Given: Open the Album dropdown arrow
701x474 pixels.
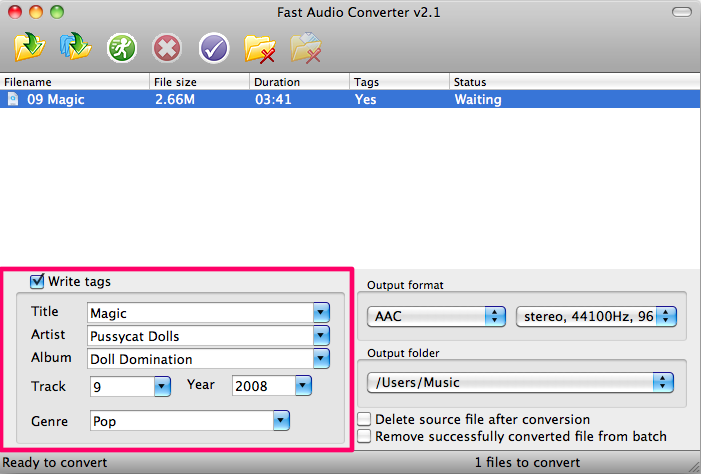Looking at the screenshot, I should [321, 358].
